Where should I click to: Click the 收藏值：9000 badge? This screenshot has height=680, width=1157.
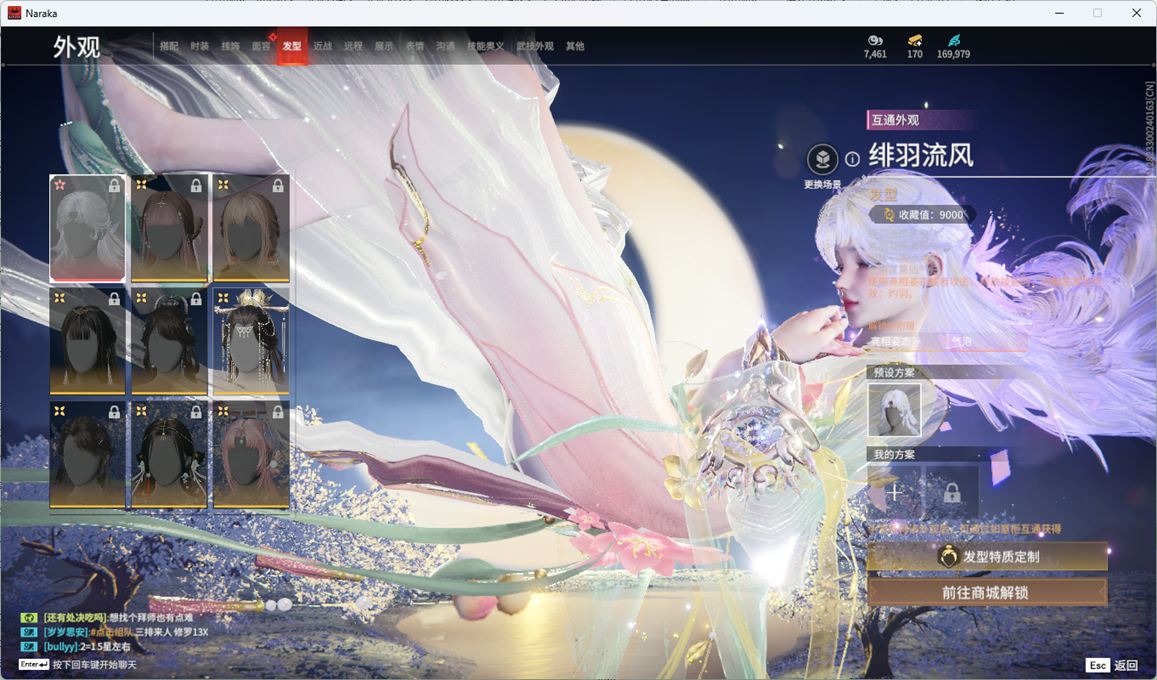pyautogui.click(x=921, y=215)
